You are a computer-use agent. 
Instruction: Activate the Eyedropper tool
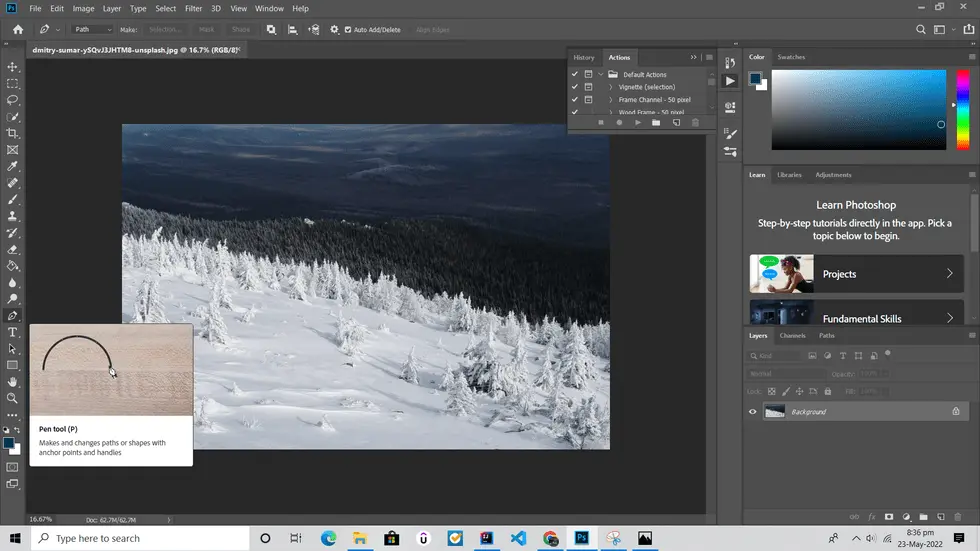coord(13,166)
